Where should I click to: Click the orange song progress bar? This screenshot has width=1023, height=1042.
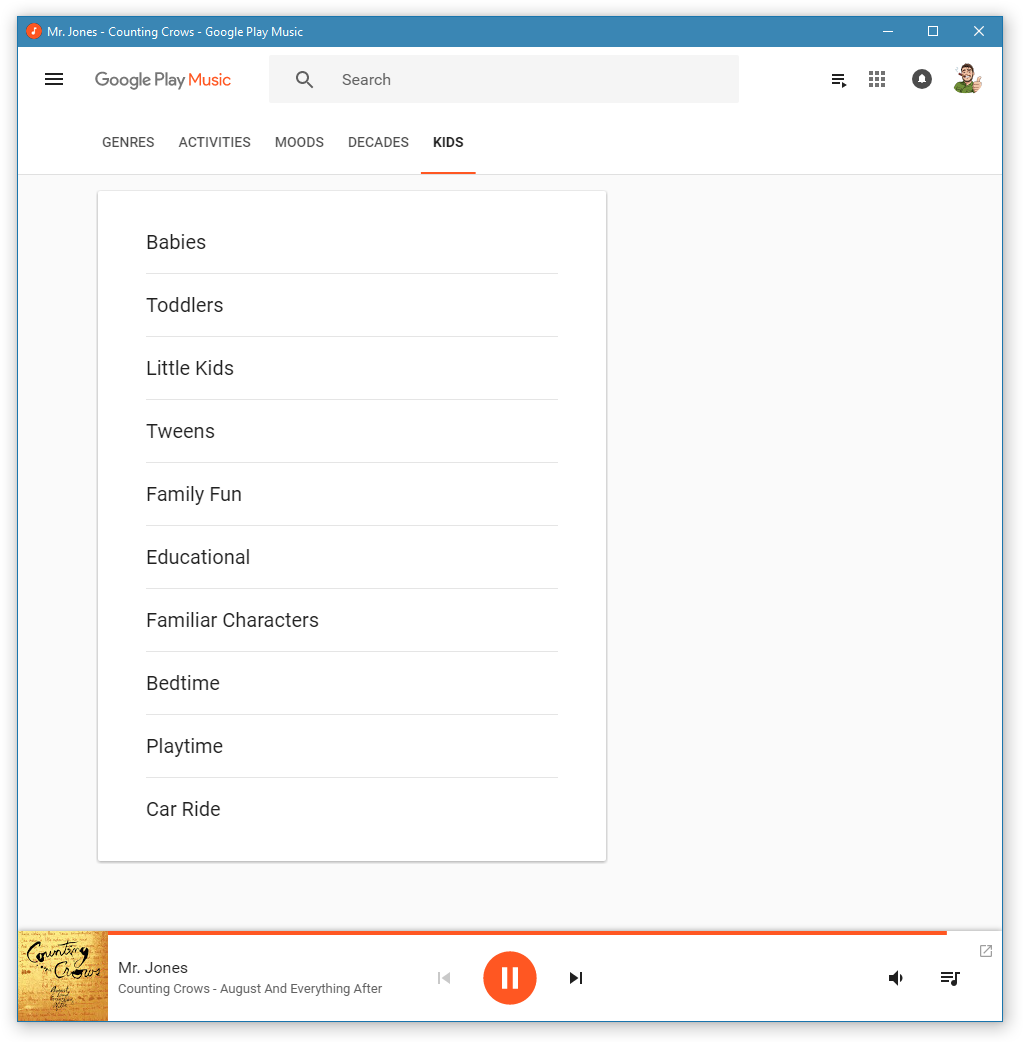point(526,933)
